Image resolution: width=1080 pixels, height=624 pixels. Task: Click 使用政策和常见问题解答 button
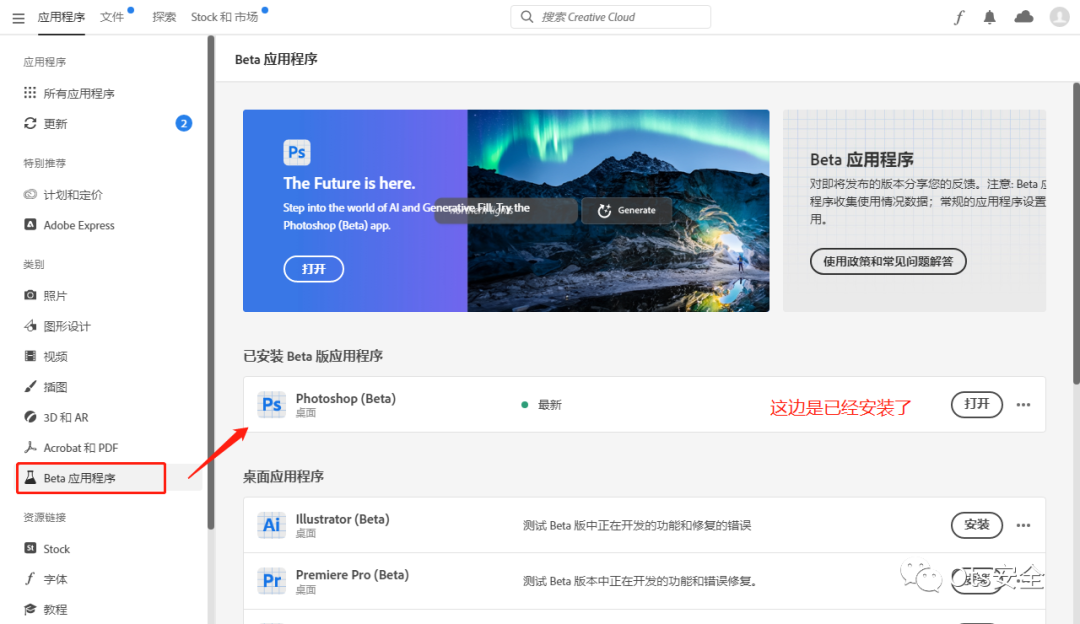(888, 261)
